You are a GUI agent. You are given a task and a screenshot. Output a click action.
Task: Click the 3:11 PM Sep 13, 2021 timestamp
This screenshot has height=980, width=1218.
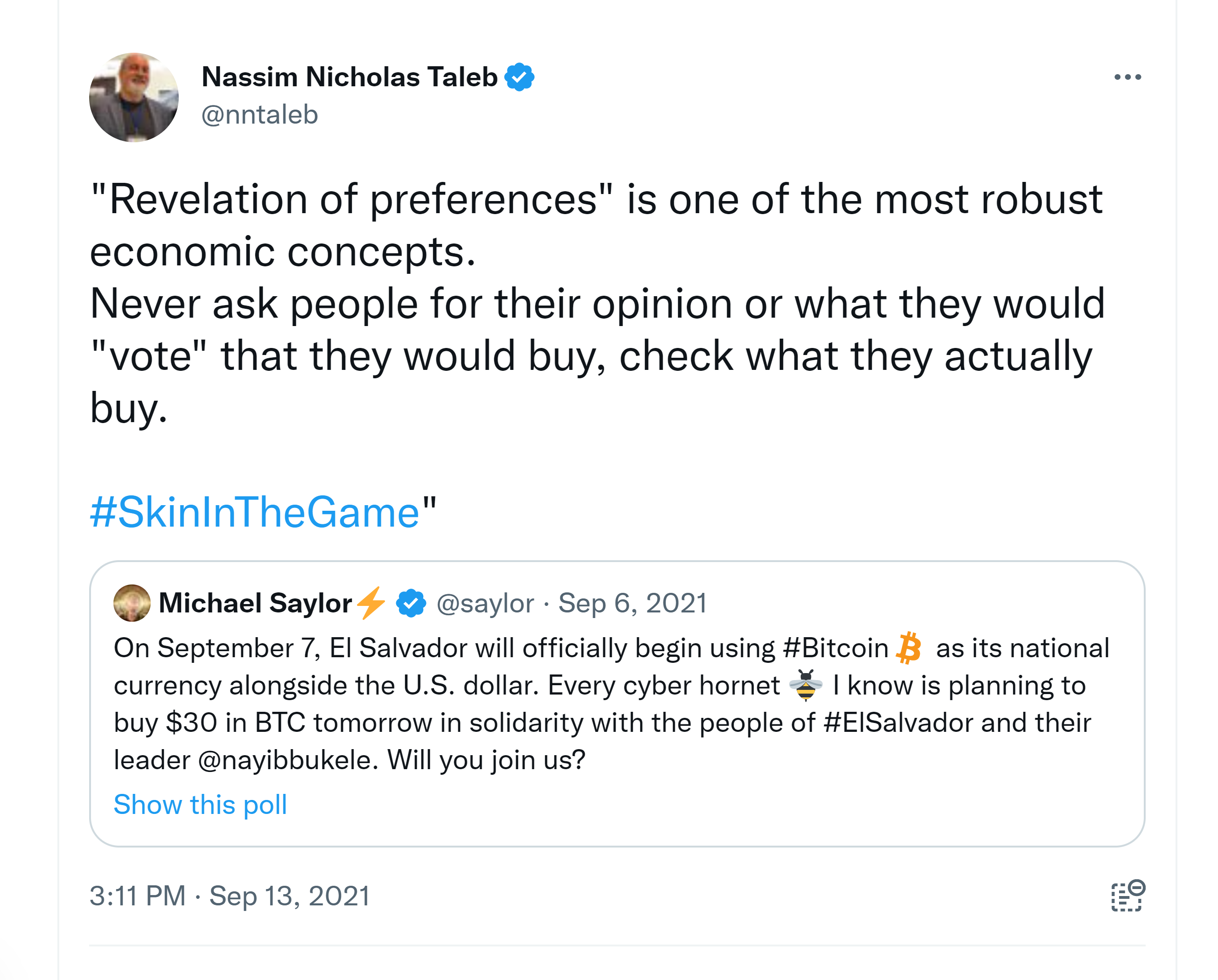click(x=229, y=896)
